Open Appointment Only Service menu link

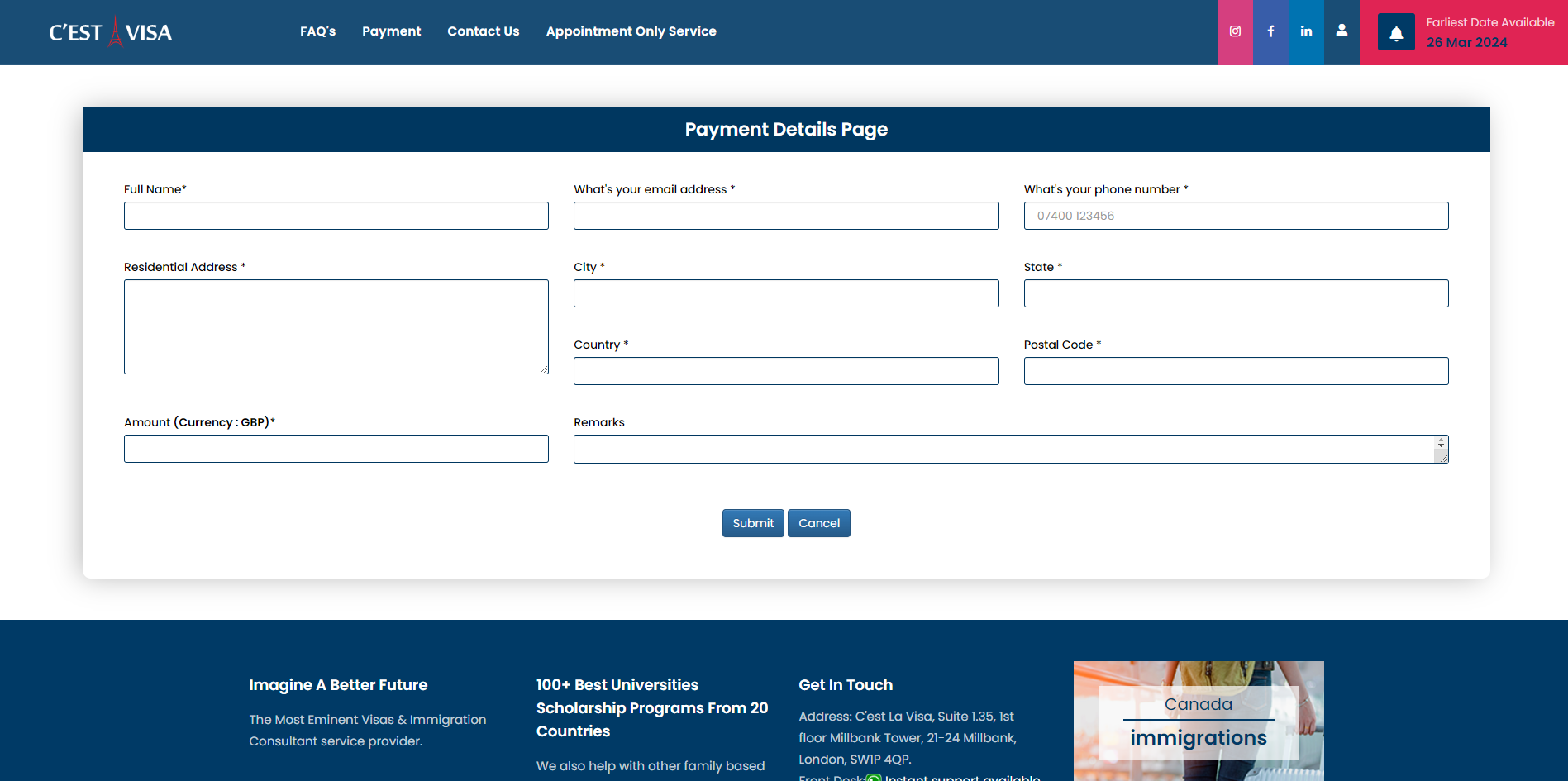(631, 31)
